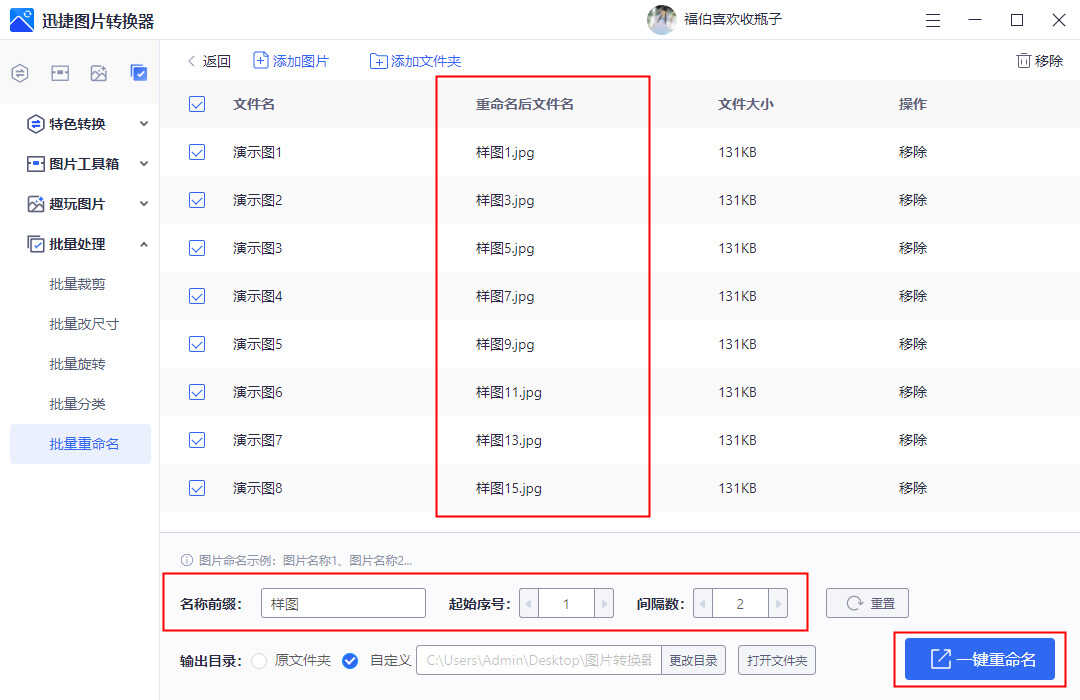Uncheck the 演示图5 row checkbox
This screenshot has width=1080, height=700.
tap(197, 344)
